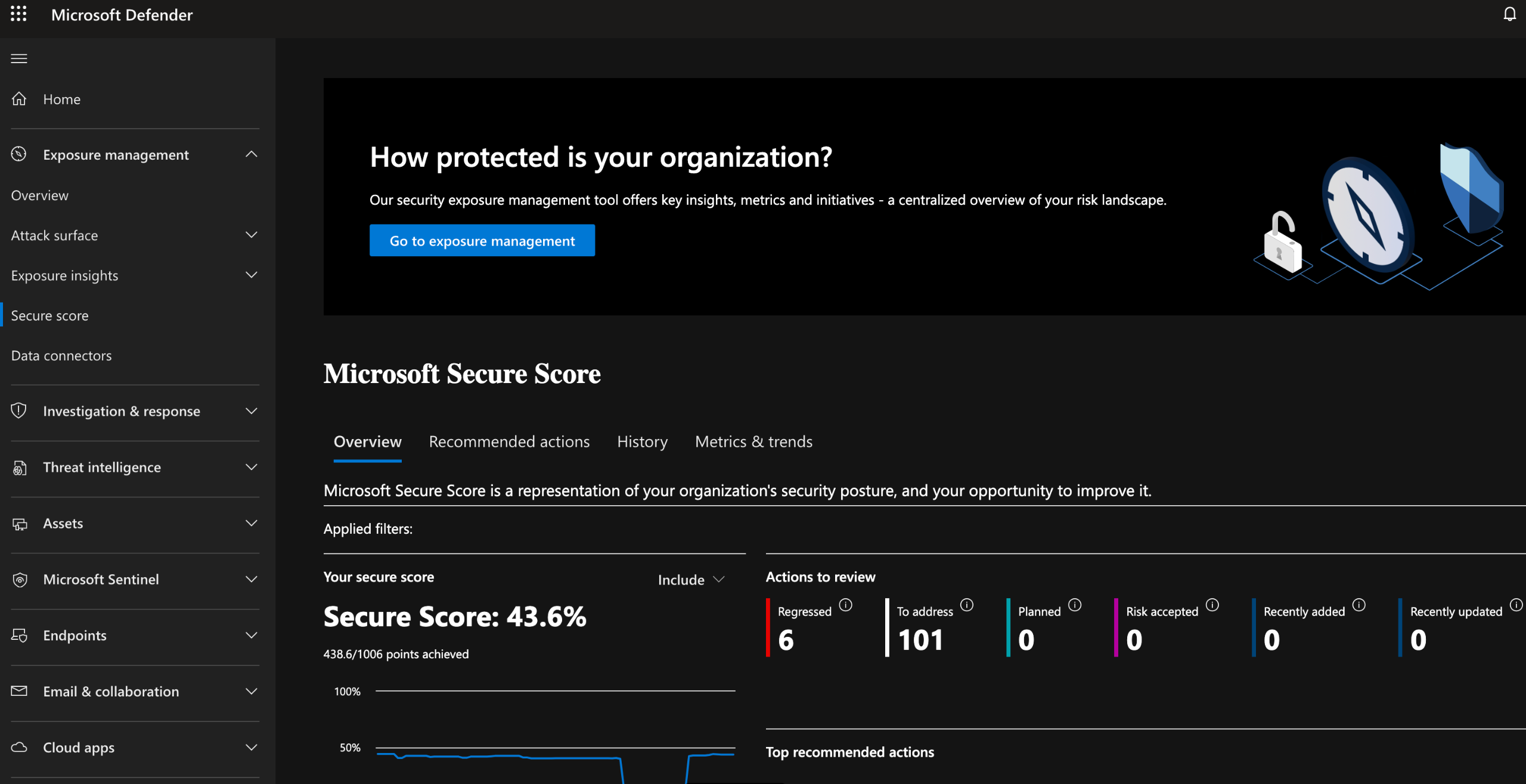Open the Include dropdown for secure score

691,580
